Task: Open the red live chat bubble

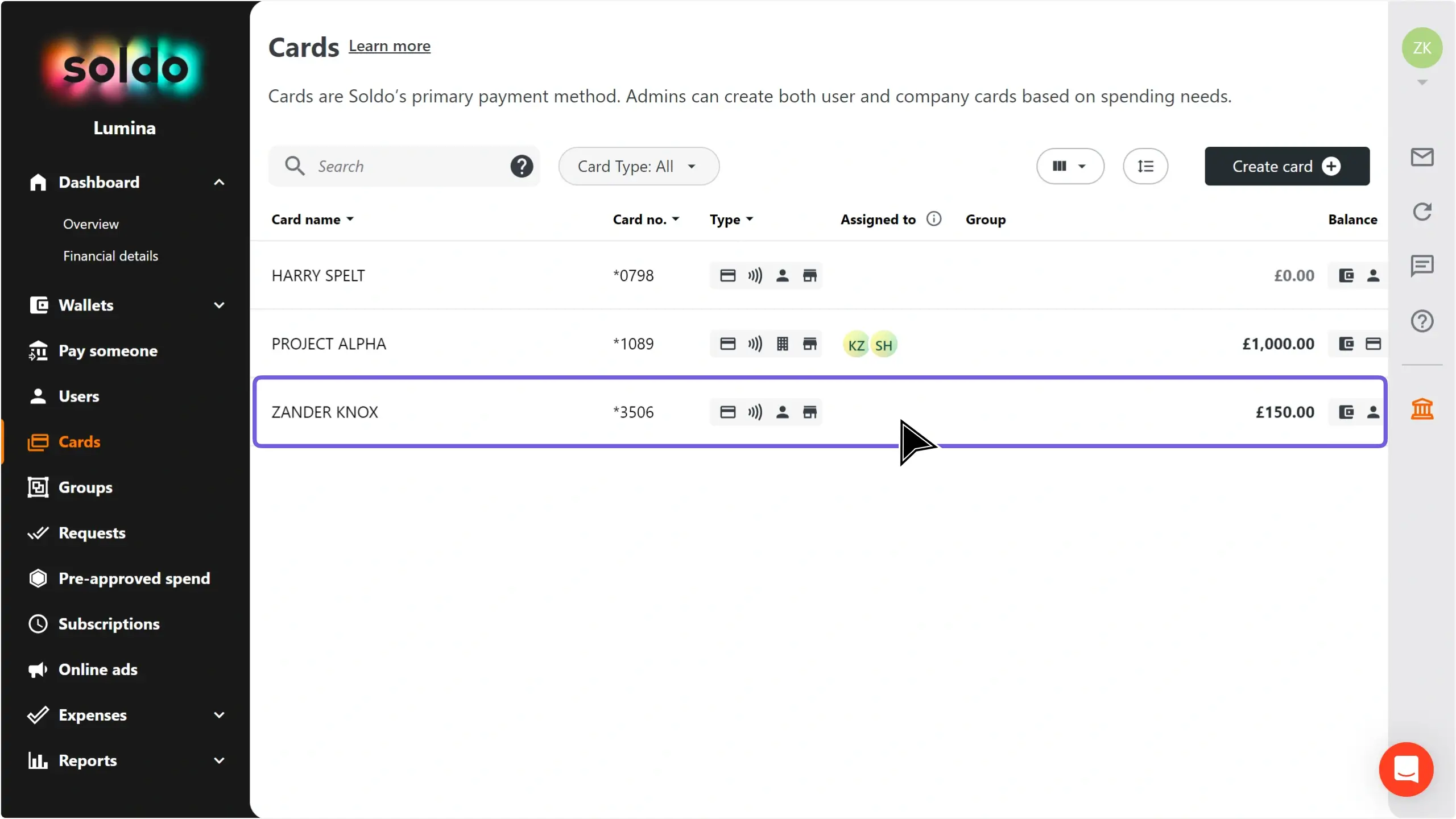Action: 1406,769
